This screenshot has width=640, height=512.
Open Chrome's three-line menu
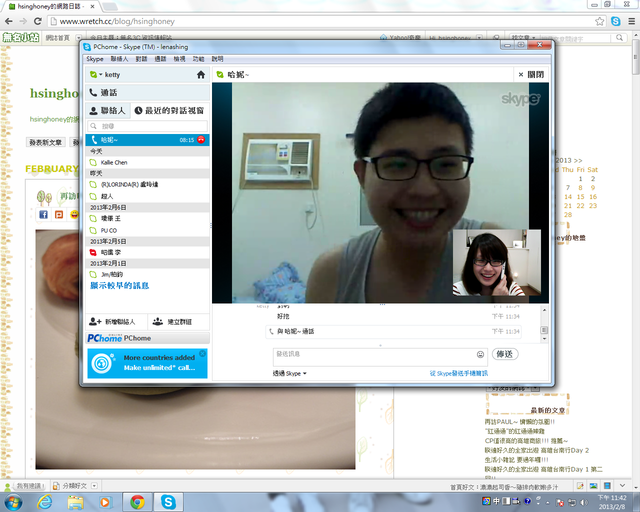(631, 21)
